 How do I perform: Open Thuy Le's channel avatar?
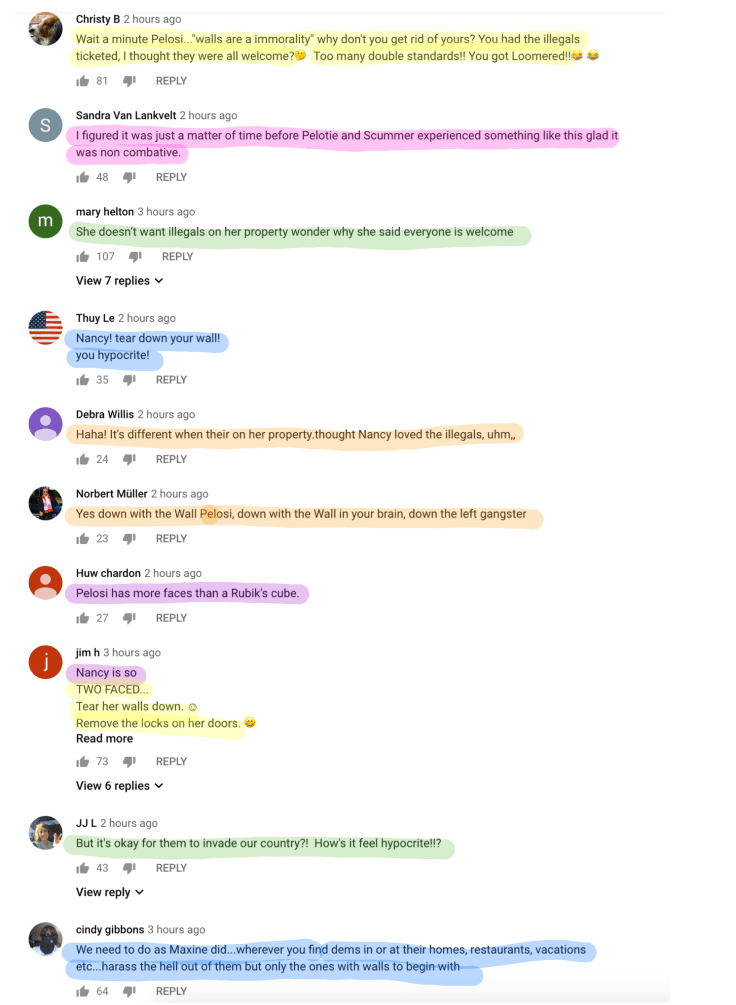tap(45, 327)
